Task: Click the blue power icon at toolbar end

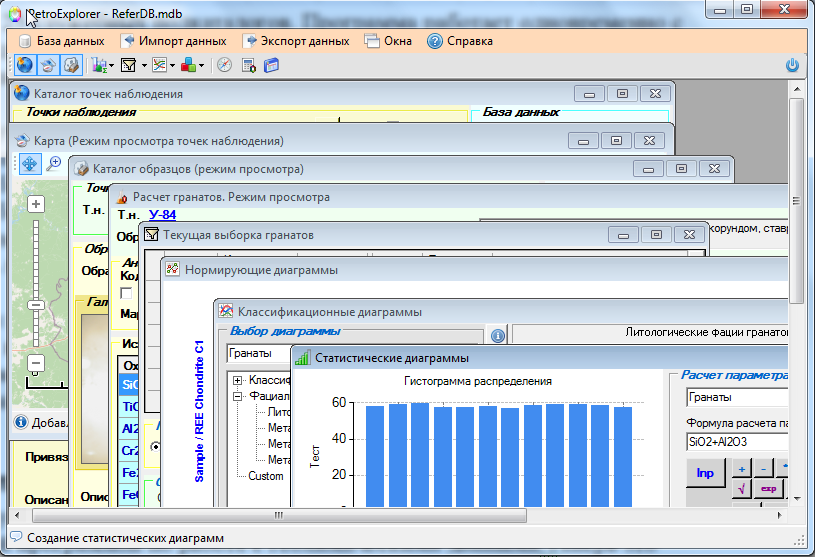Action: click(x=792, y=65)
